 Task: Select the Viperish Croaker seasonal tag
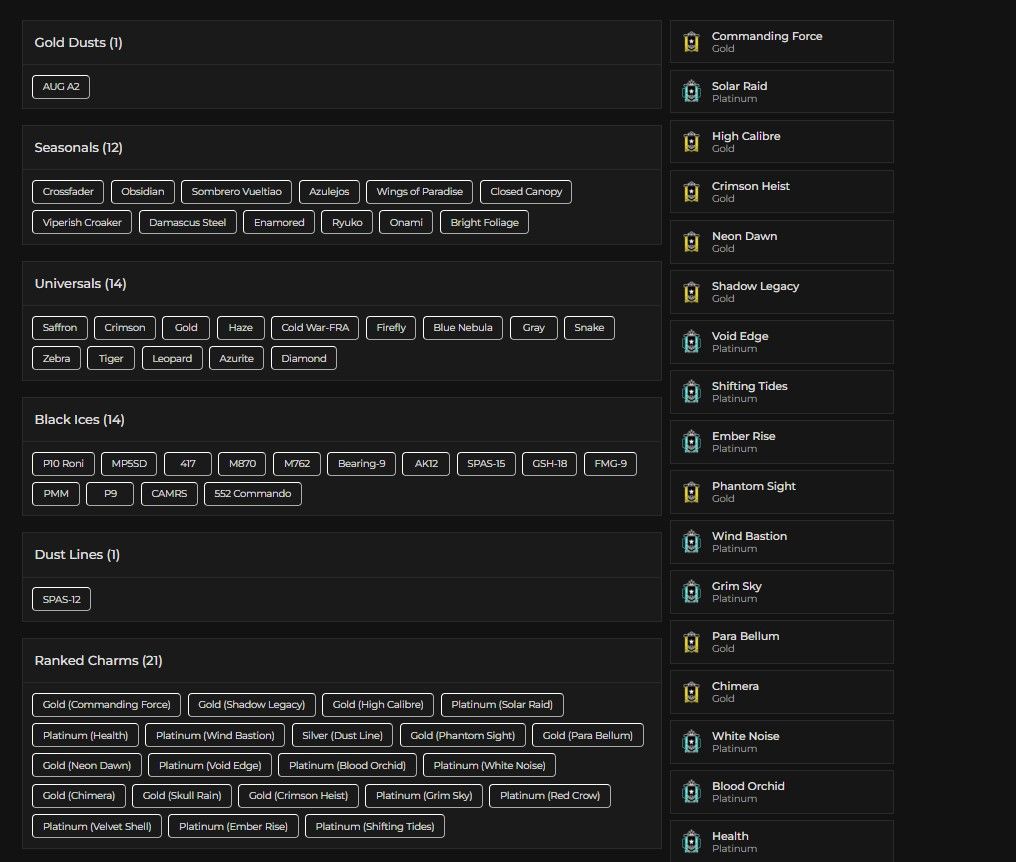point(82,222)
